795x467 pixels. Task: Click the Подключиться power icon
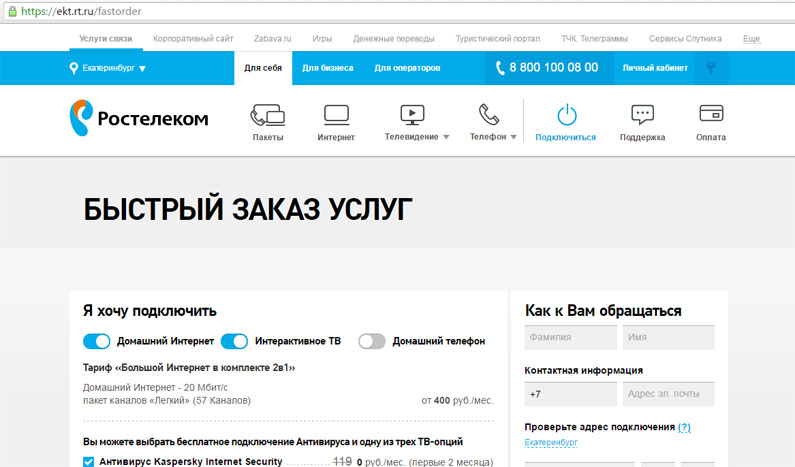coord(566,114)
